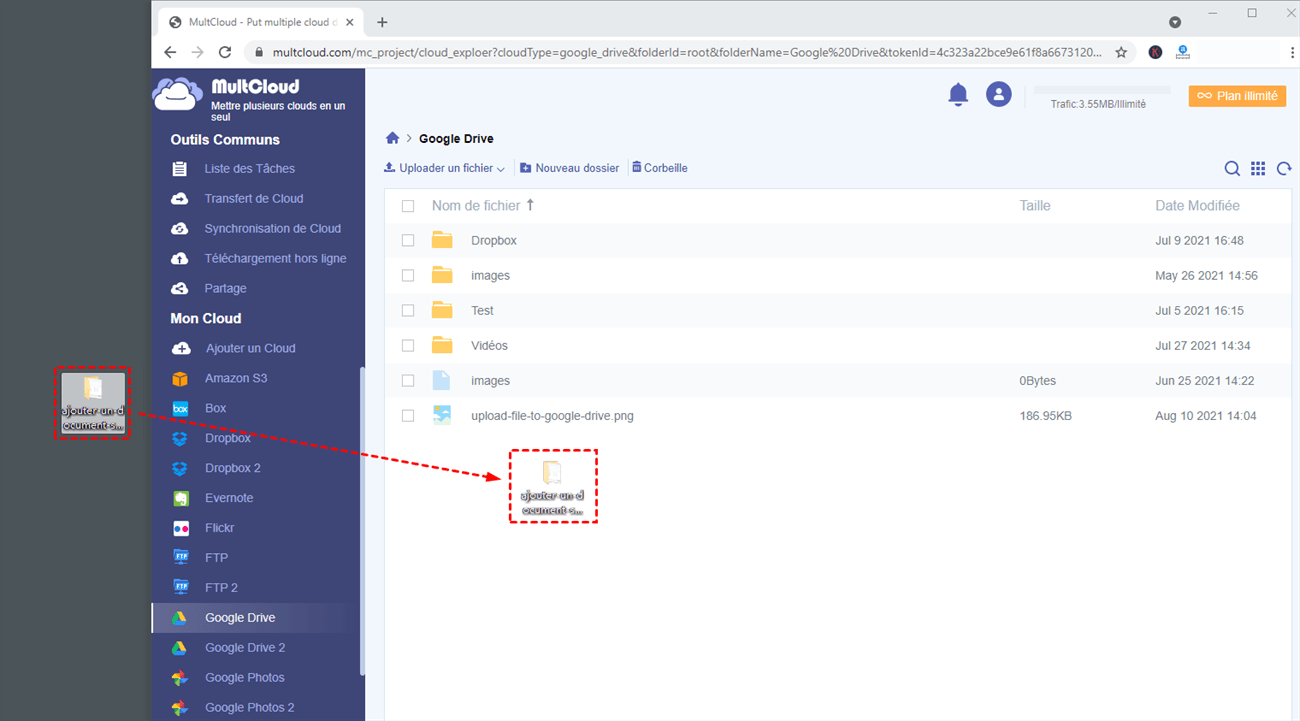The width and height of the screenshot is (1300, 721).
Task: Open the Chrome three-dot menu
Action: [1293, 52]
